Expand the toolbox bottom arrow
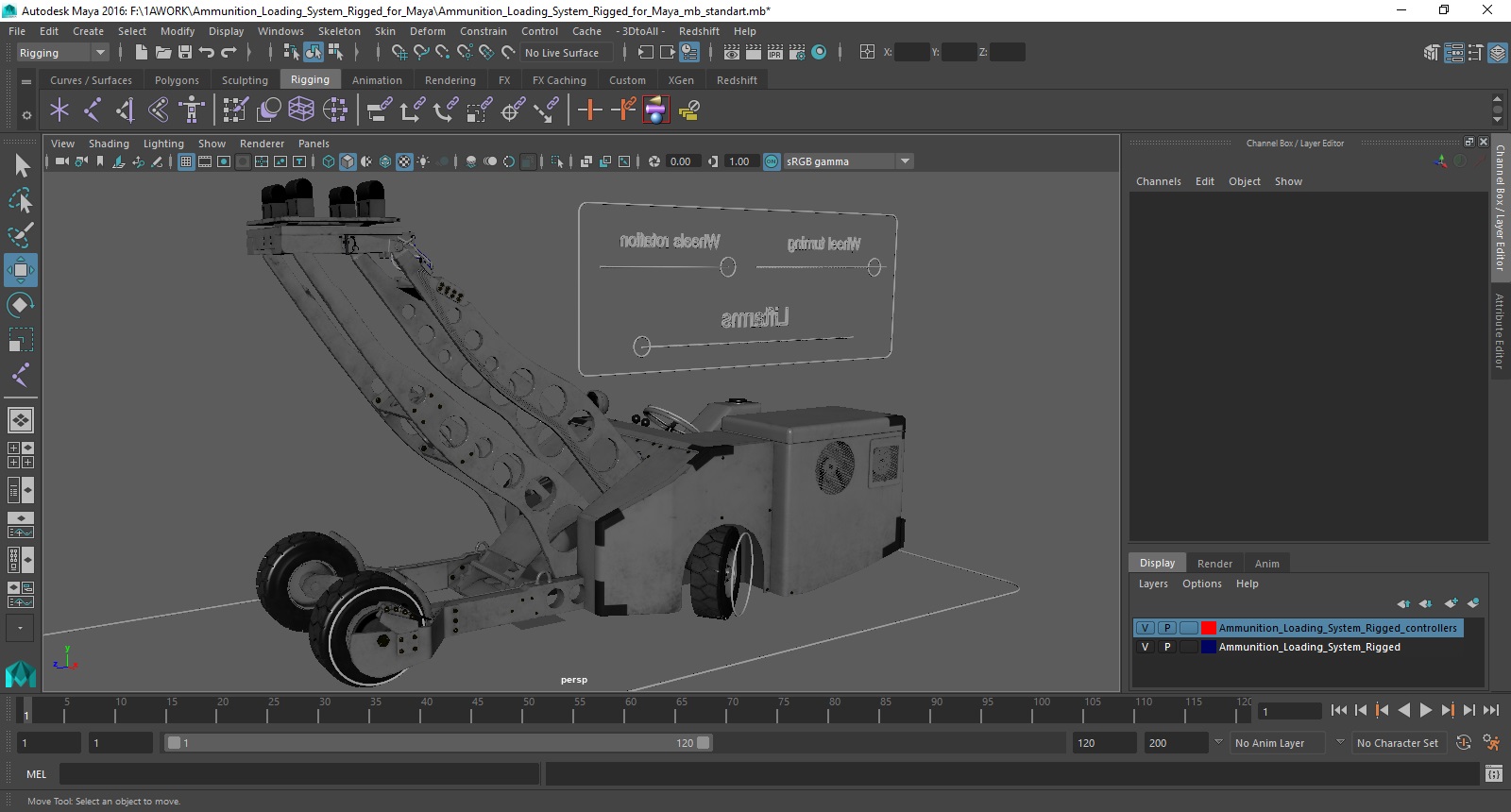1511x812 pixels. pyautogui.click(x=20, y=628)
